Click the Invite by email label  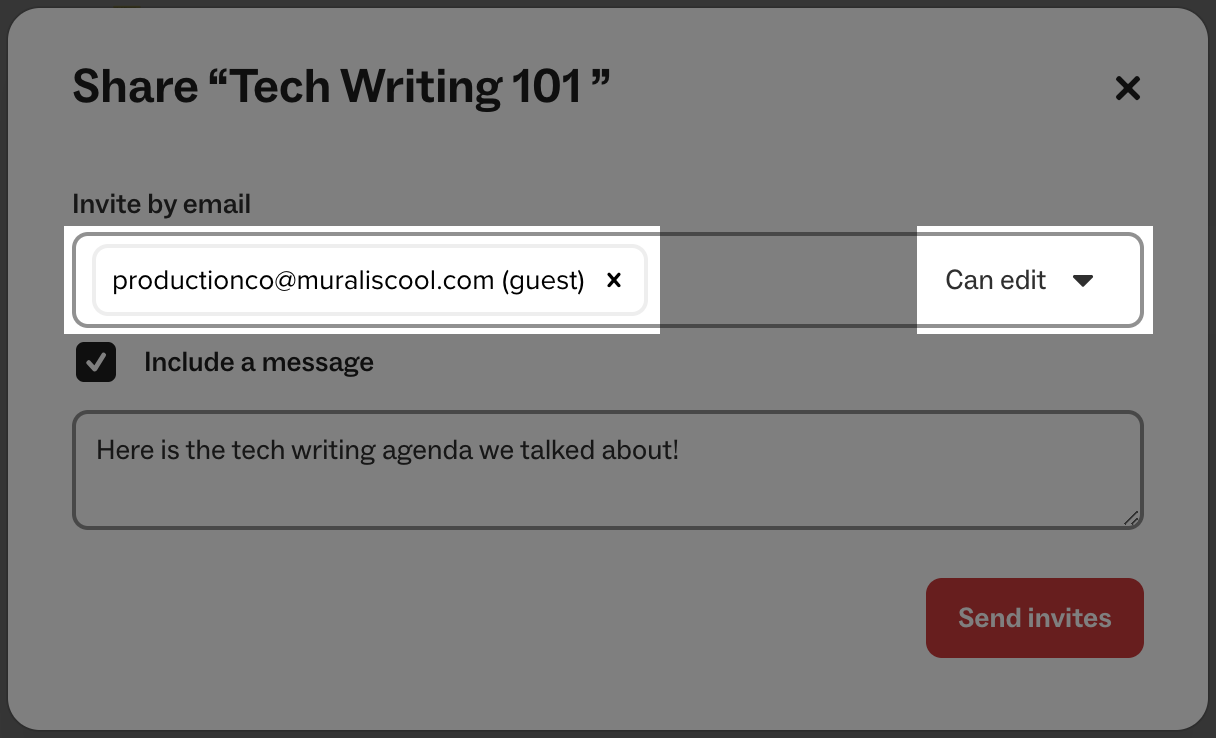click(x=161, y=204)
